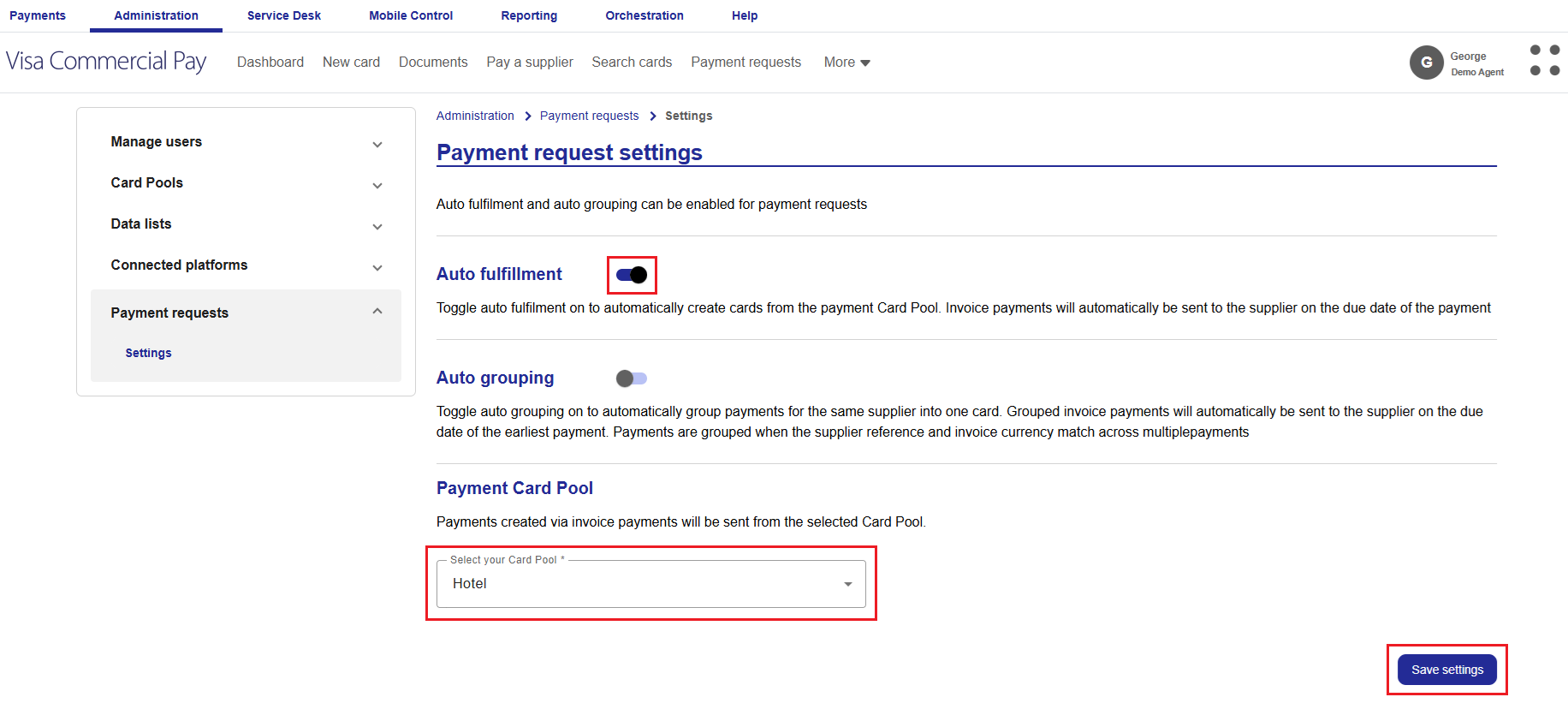This screenshot has width=1568, height=709.
Task: Open the More navigation dropdown
Action: (846, 63)
